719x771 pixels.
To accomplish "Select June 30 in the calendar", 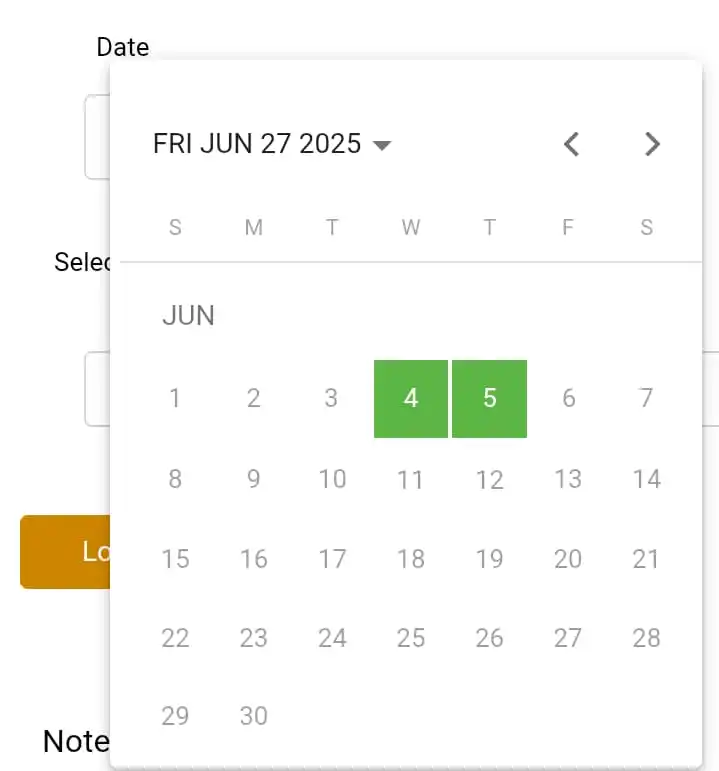I will pyautogui.click(x=254, y=716).
